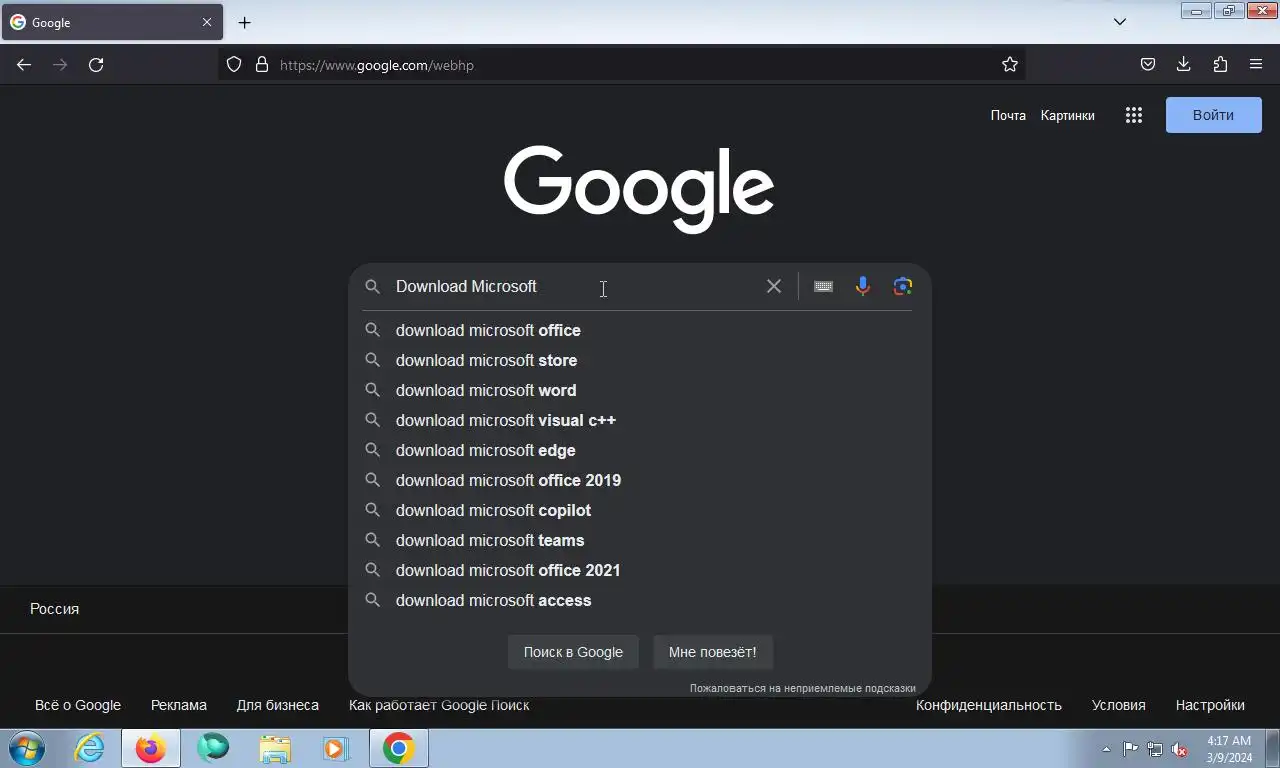Viewport: 1280px width, 768px height.
Task: Launch Internet Explorer from taskbar
Action: pyautogui.click(x=90, y=748)
